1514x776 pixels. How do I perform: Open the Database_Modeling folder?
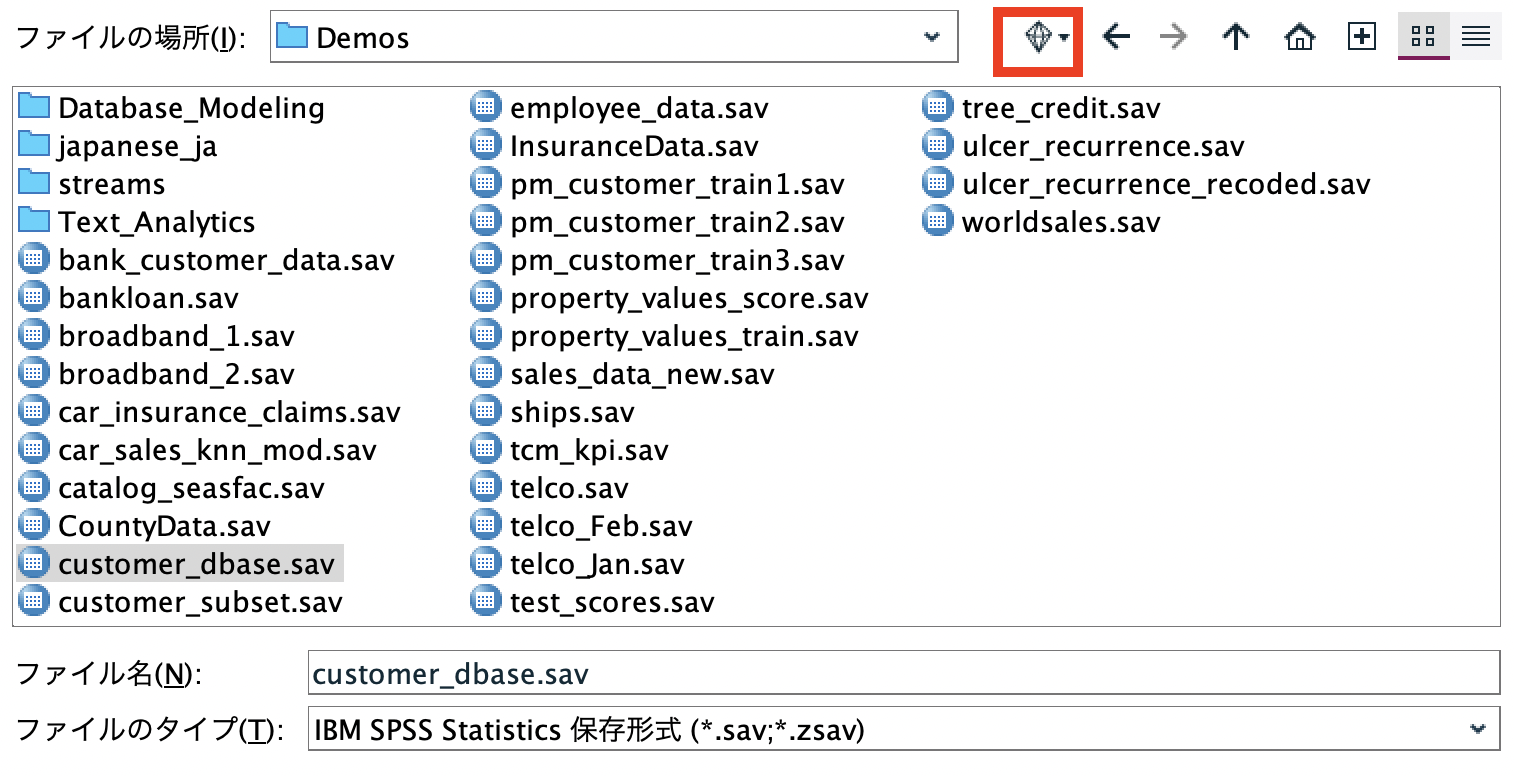click(x=172, y=108)
